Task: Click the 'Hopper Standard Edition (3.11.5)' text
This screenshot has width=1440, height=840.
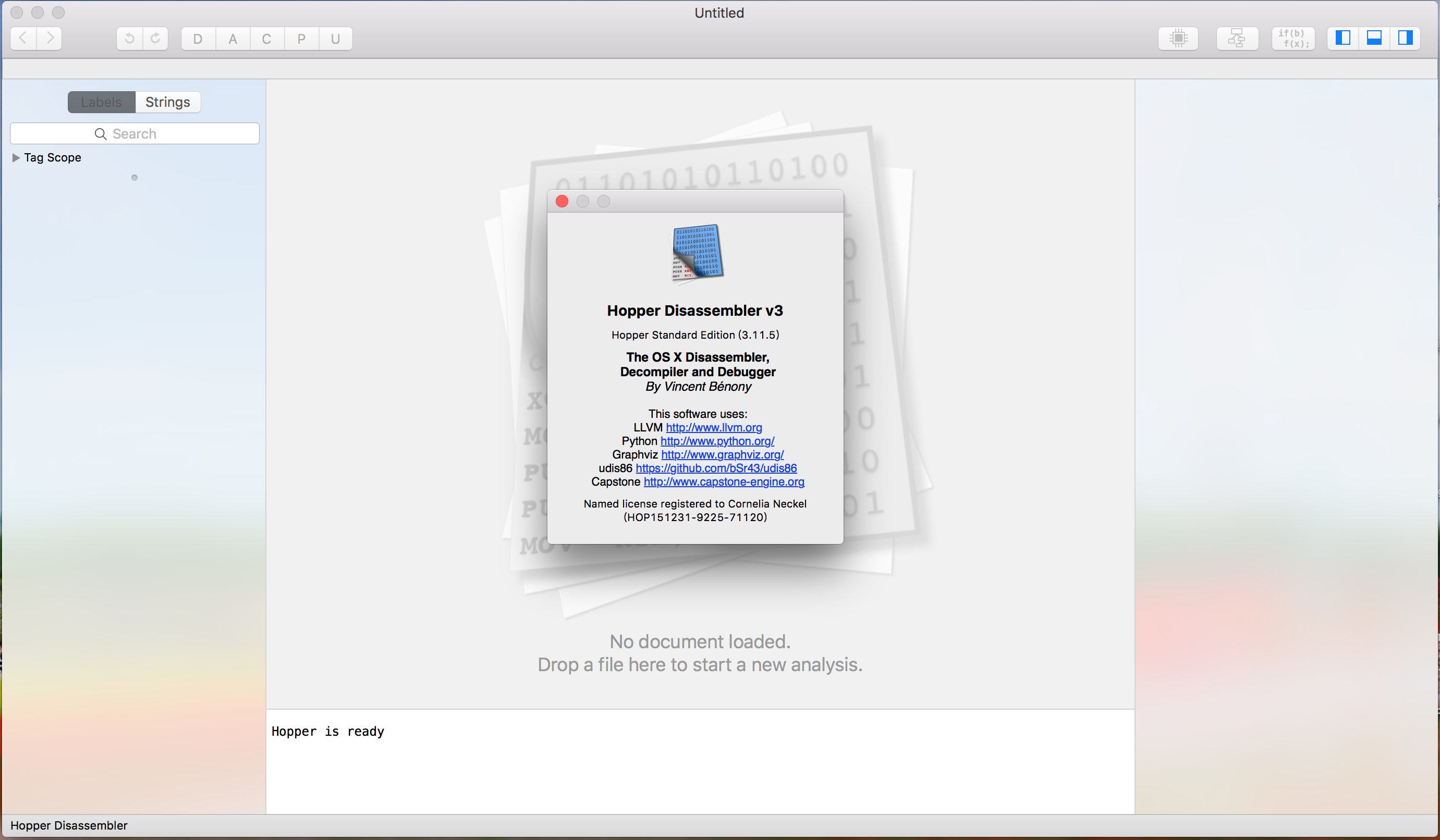Action: 695,335
